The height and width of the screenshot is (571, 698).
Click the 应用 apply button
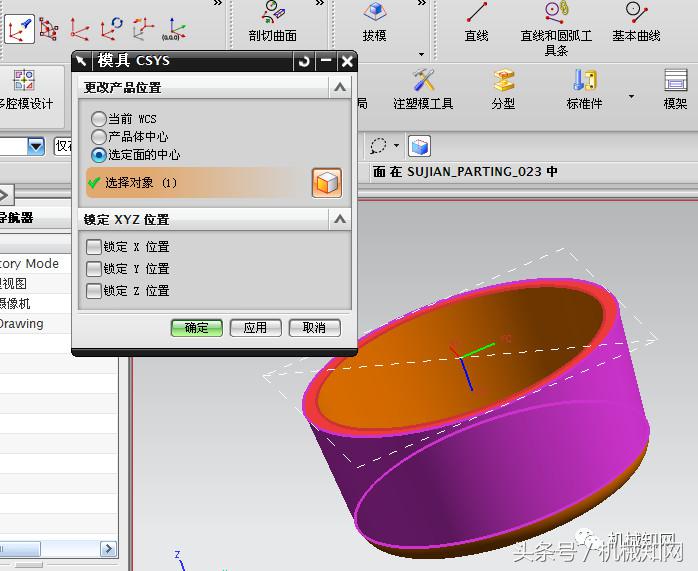(256, 328)
